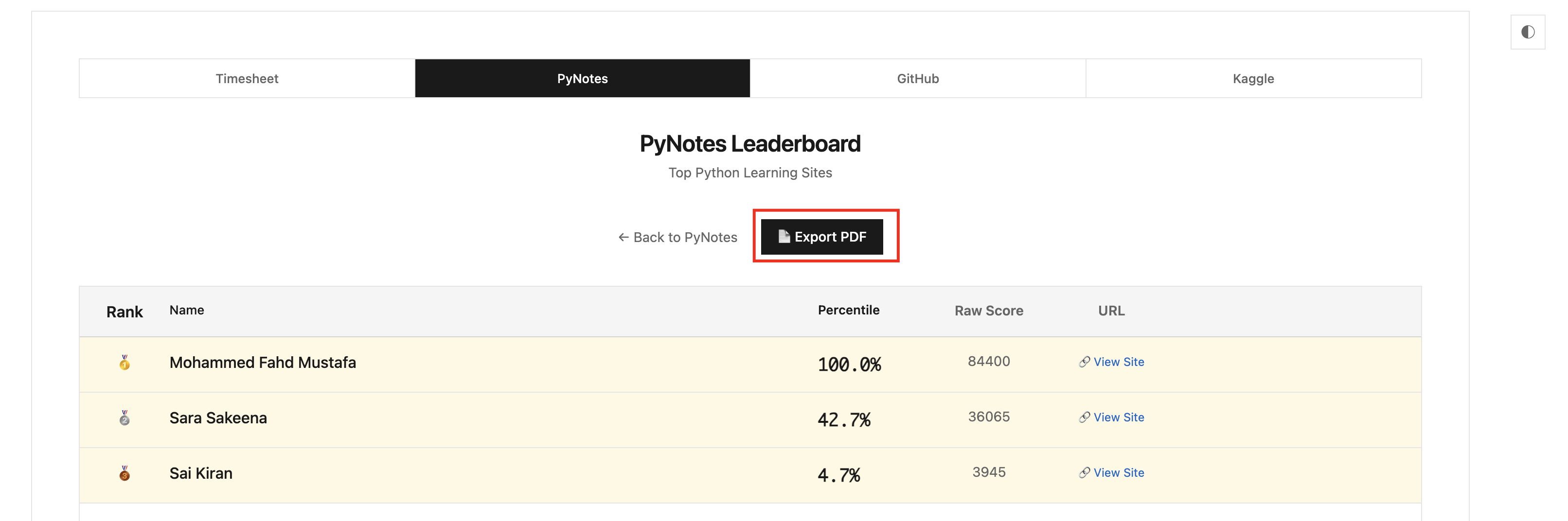Click the bronze medal rank icon
Screen dimensions: 1568x521
124,473
